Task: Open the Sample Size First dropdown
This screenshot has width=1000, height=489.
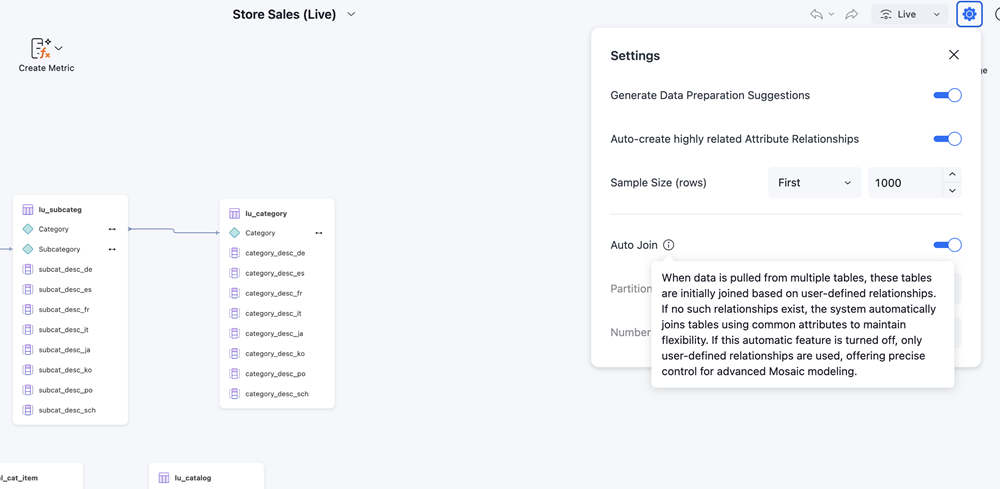Action: click(814, 183)
